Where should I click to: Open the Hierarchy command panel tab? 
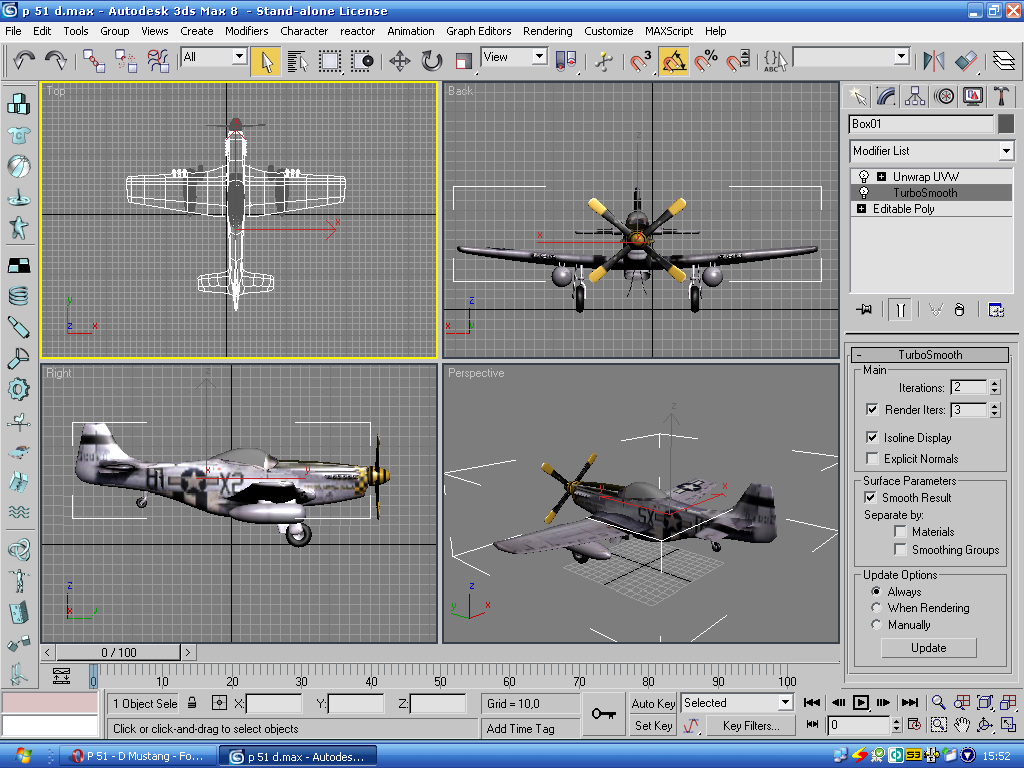tap(914, 96)
